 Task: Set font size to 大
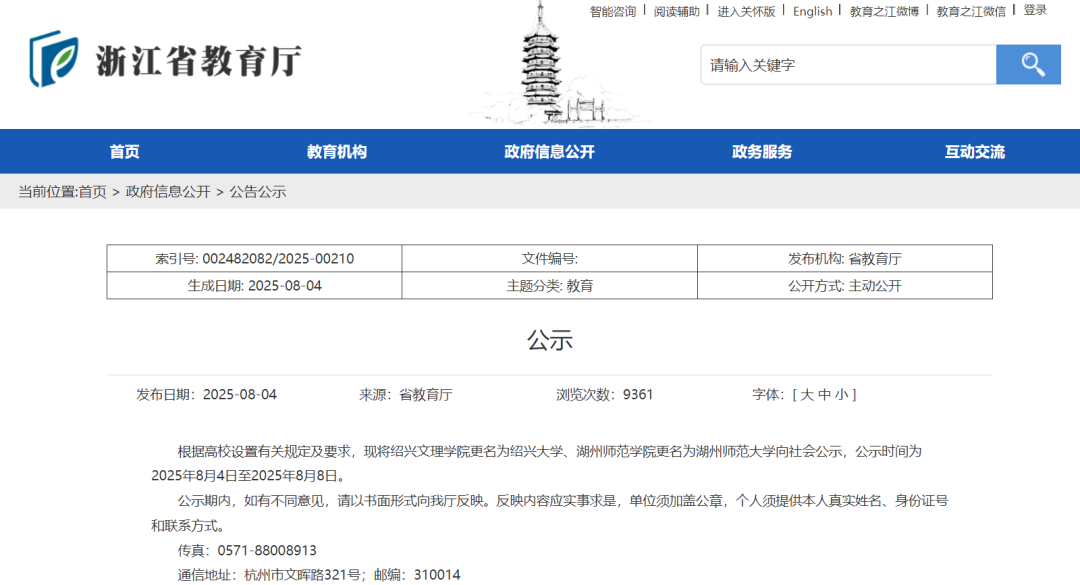pyautogui.click(x=808, y=395)
